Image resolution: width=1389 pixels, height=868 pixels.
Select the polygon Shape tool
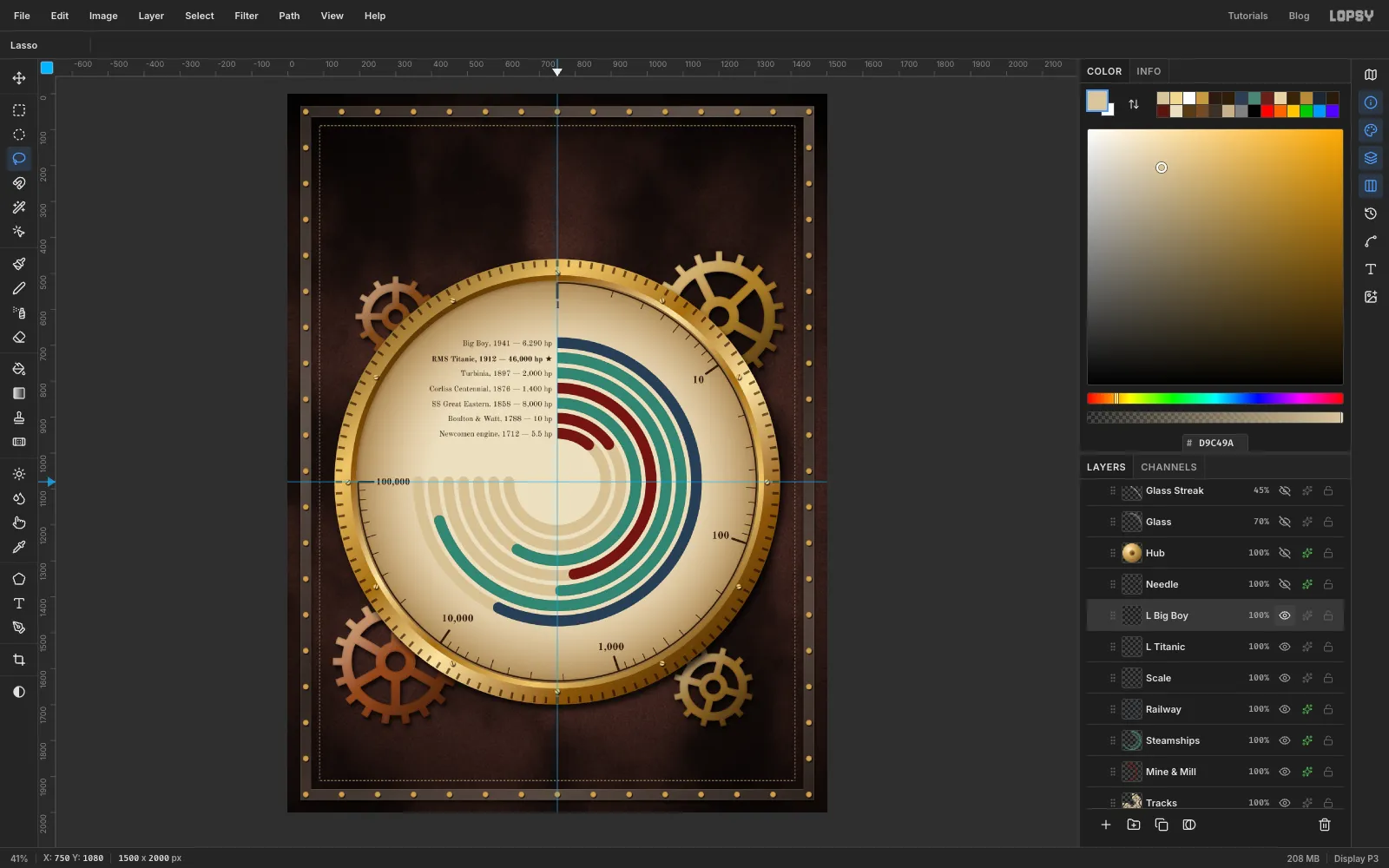coord(19,579)
